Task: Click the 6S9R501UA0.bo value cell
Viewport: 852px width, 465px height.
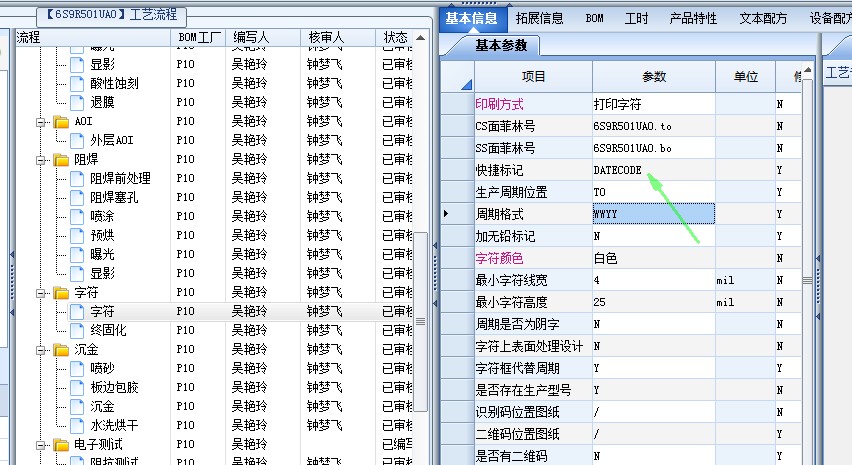Action: point(654,148)
